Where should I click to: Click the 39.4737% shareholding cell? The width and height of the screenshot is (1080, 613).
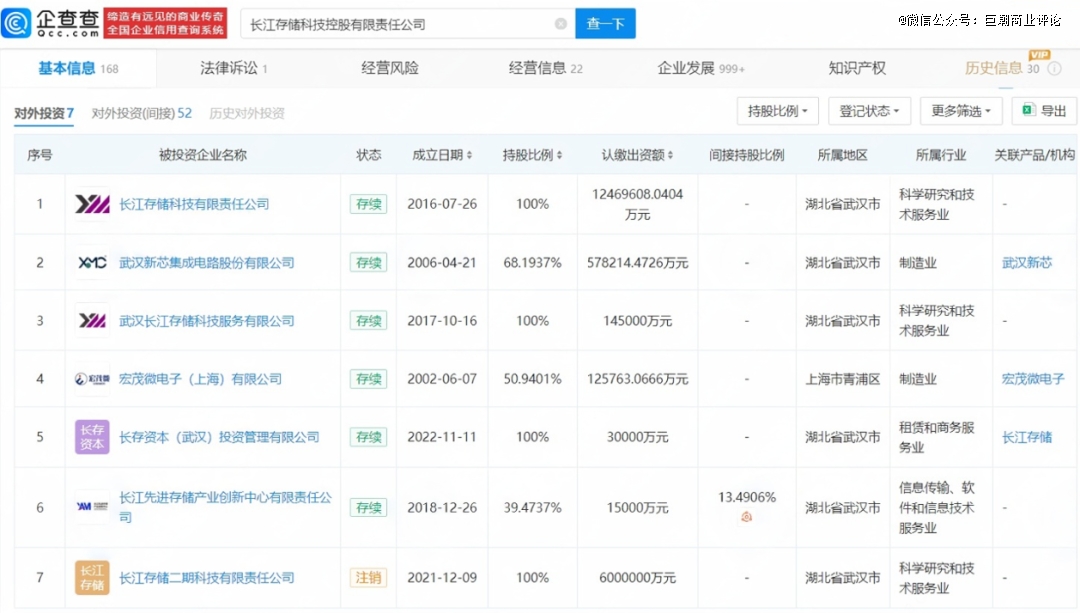pyautogui.click(x=532, y=508)
